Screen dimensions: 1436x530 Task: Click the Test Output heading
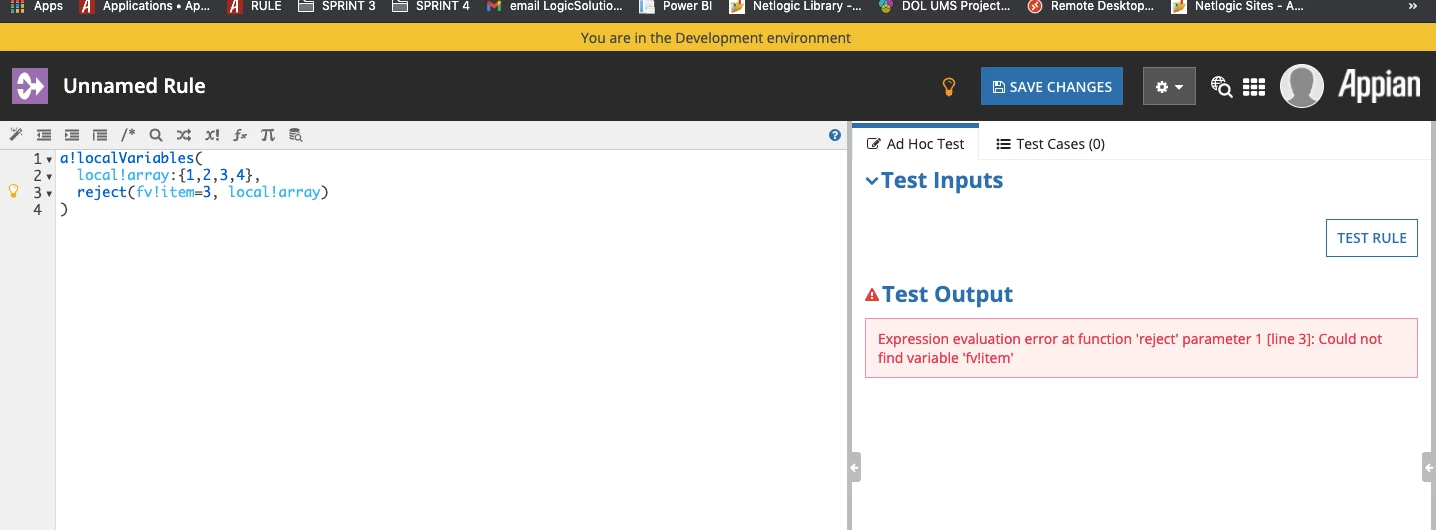point(947,295)
